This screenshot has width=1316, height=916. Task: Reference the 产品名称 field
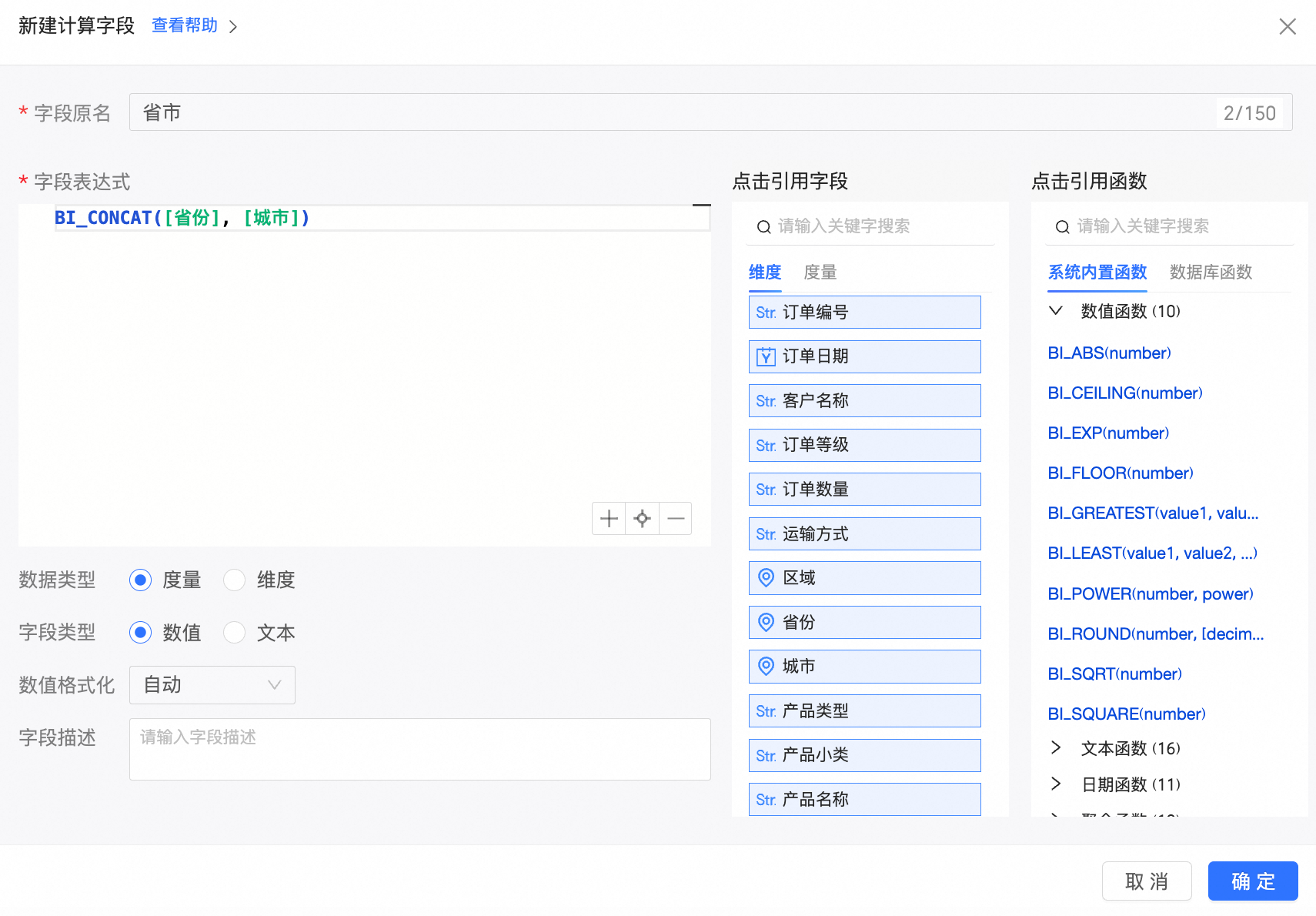coord(865,800)
